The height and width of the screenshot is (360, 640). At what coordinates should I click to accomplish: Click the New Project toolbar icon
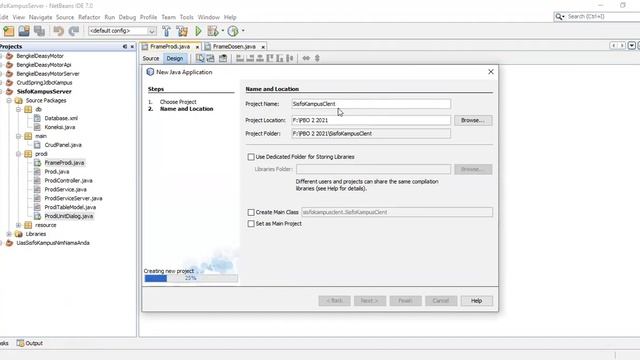pyautogui.click(x=9, y=31)
